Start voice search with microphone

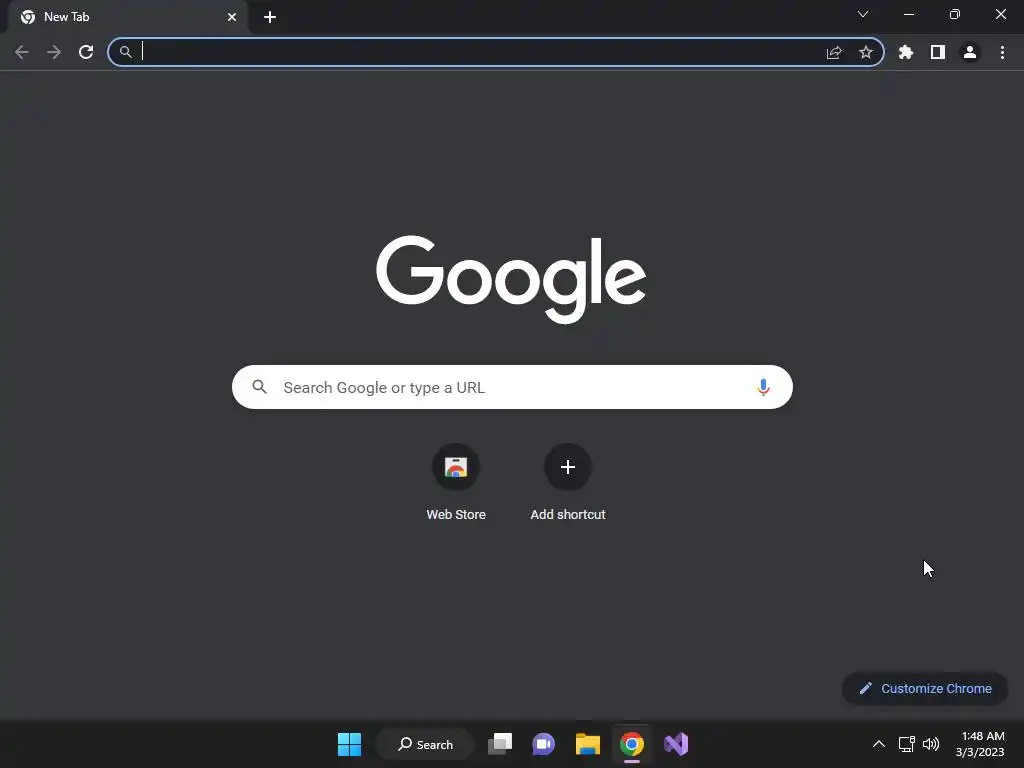(763, 387)
